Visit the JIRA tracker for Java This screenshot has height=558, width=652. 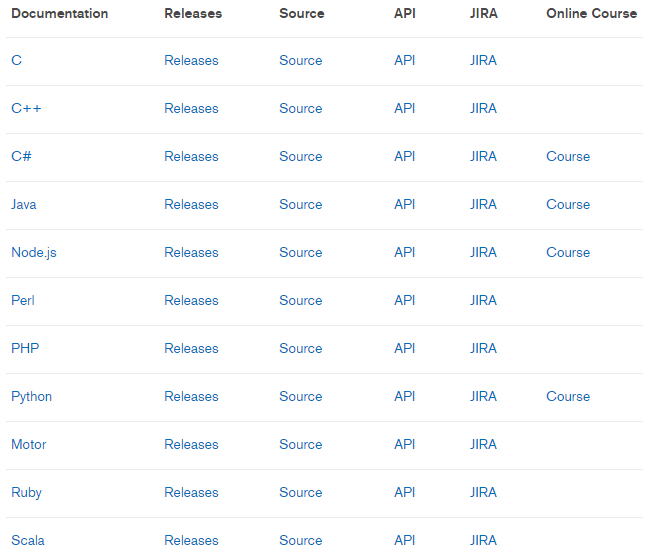click(483, 205)
